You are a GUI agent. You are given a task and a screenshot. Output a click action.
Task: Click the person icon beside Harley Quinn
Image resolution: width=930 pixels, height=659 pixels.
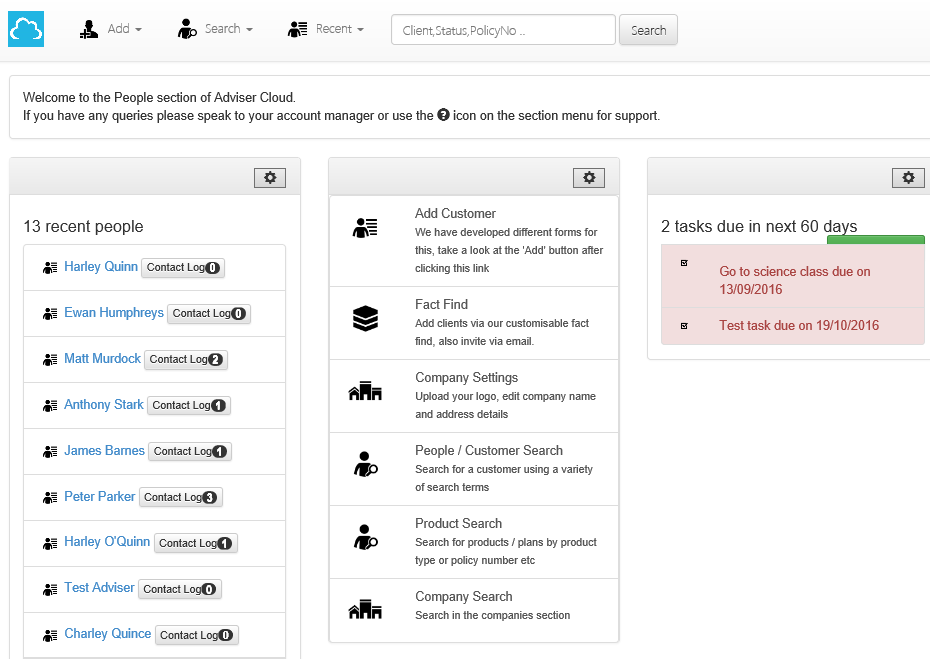[50, 268]
